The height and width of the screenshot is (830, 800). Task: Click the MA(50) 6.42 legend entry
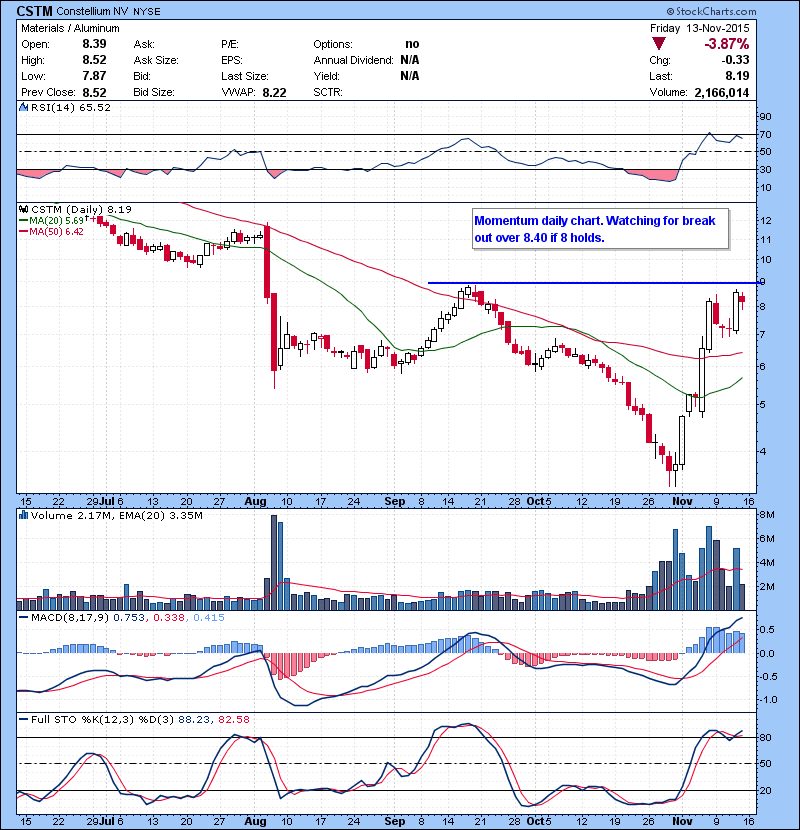coord(52,231)
